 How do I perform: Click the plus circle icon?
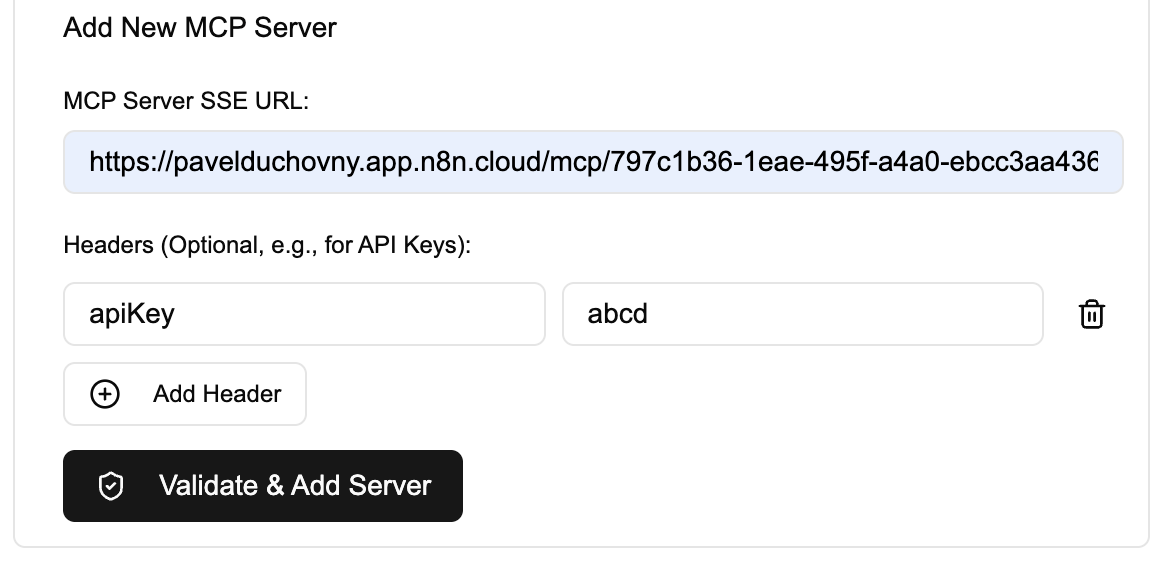coord(105,395)
